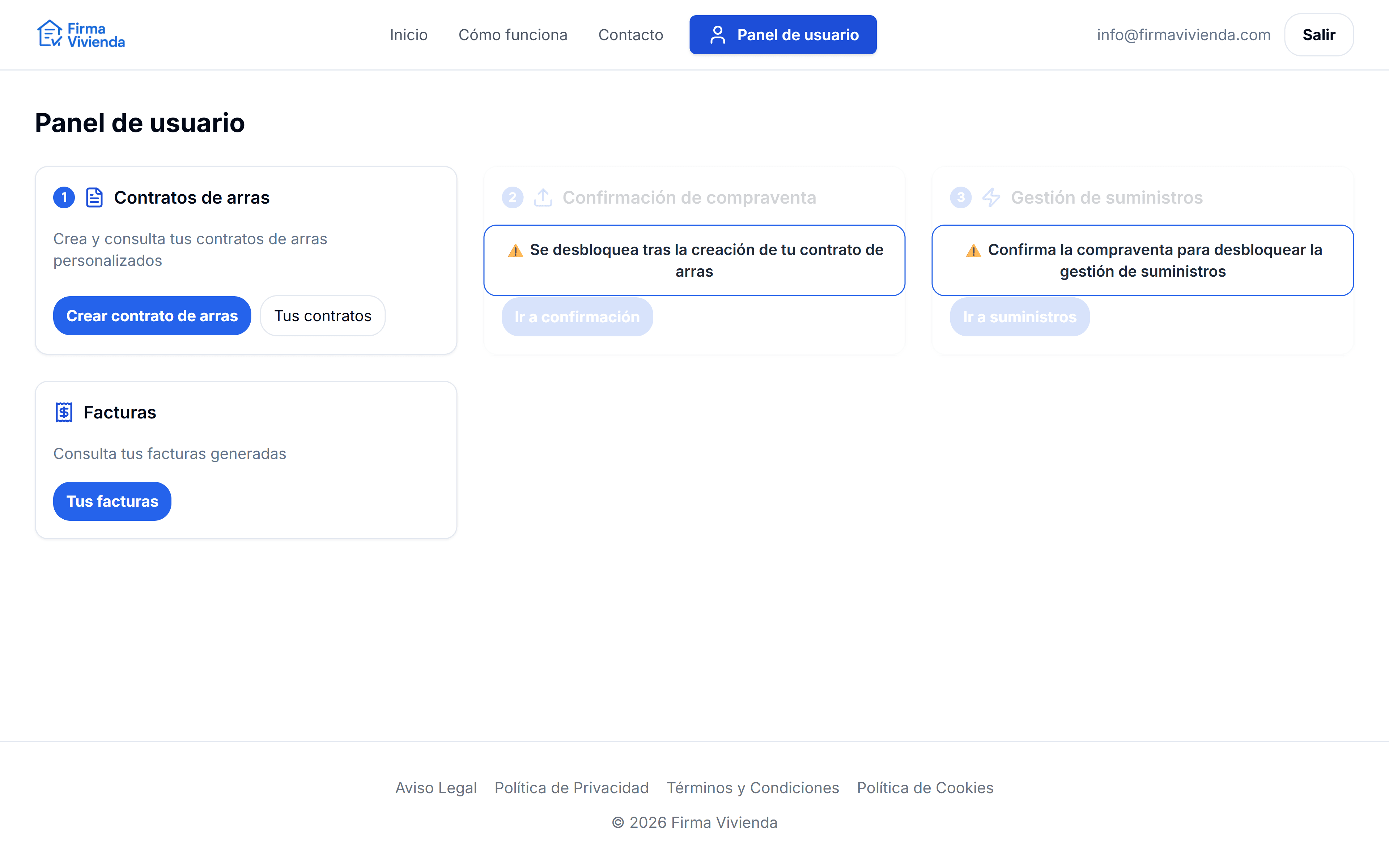The height and width of the screenshot is (868, 1389).
Task: Go to Cómo funciona page
Action: [513, 35]
